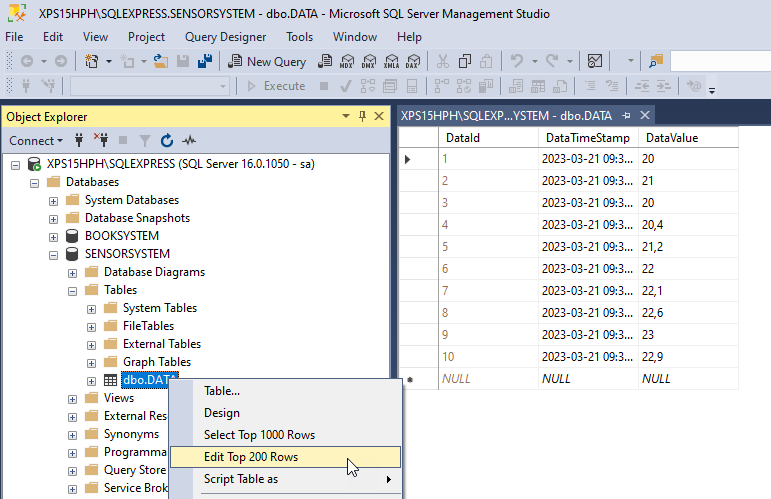771x499 pixels.
Task: Click the Activity Monitor pulse icon
Action: 189,141
